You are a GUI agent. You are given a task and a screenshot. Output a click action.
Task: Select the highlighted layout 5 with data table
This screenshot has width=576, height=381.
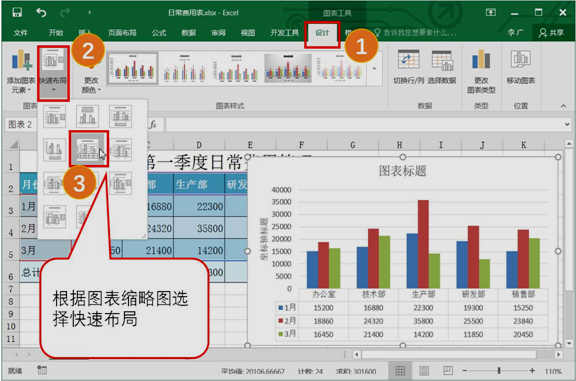pos(88,149)
